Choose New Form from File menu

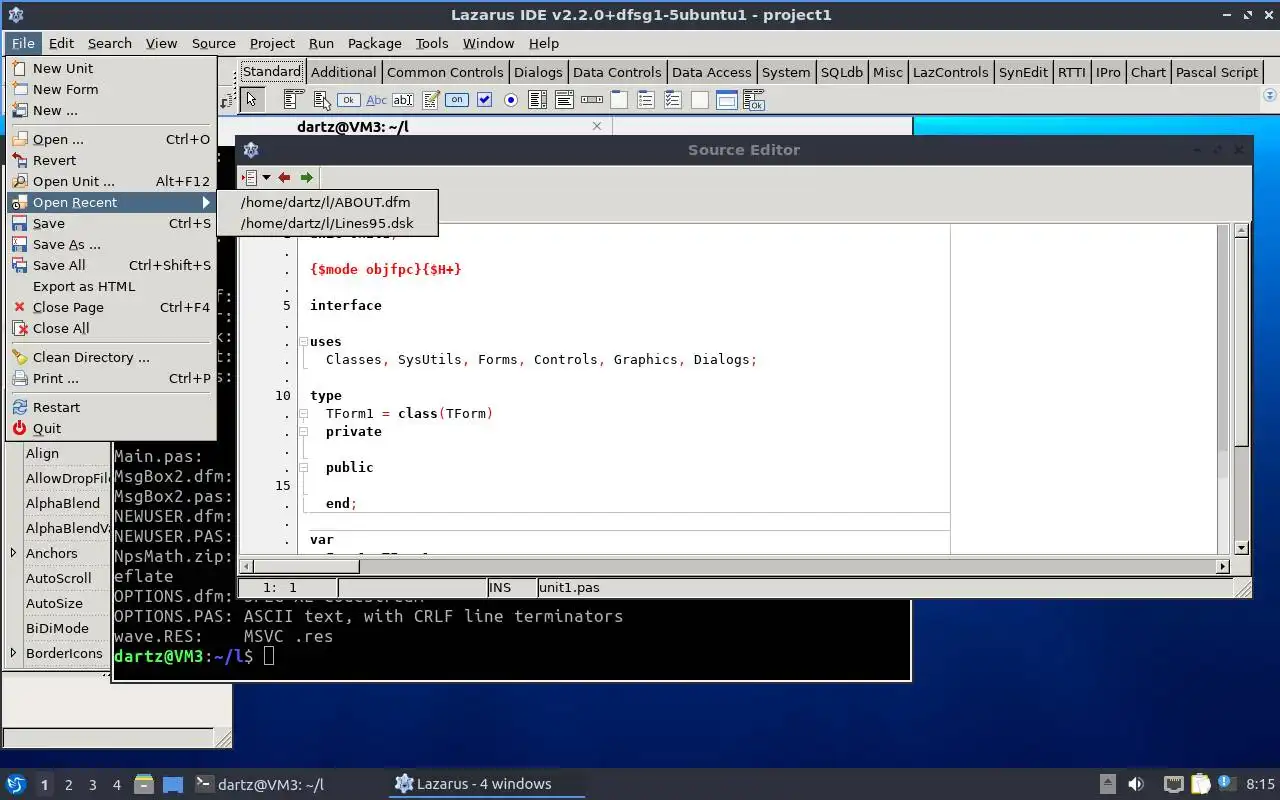pyautogui.click(x=111, y=89)
